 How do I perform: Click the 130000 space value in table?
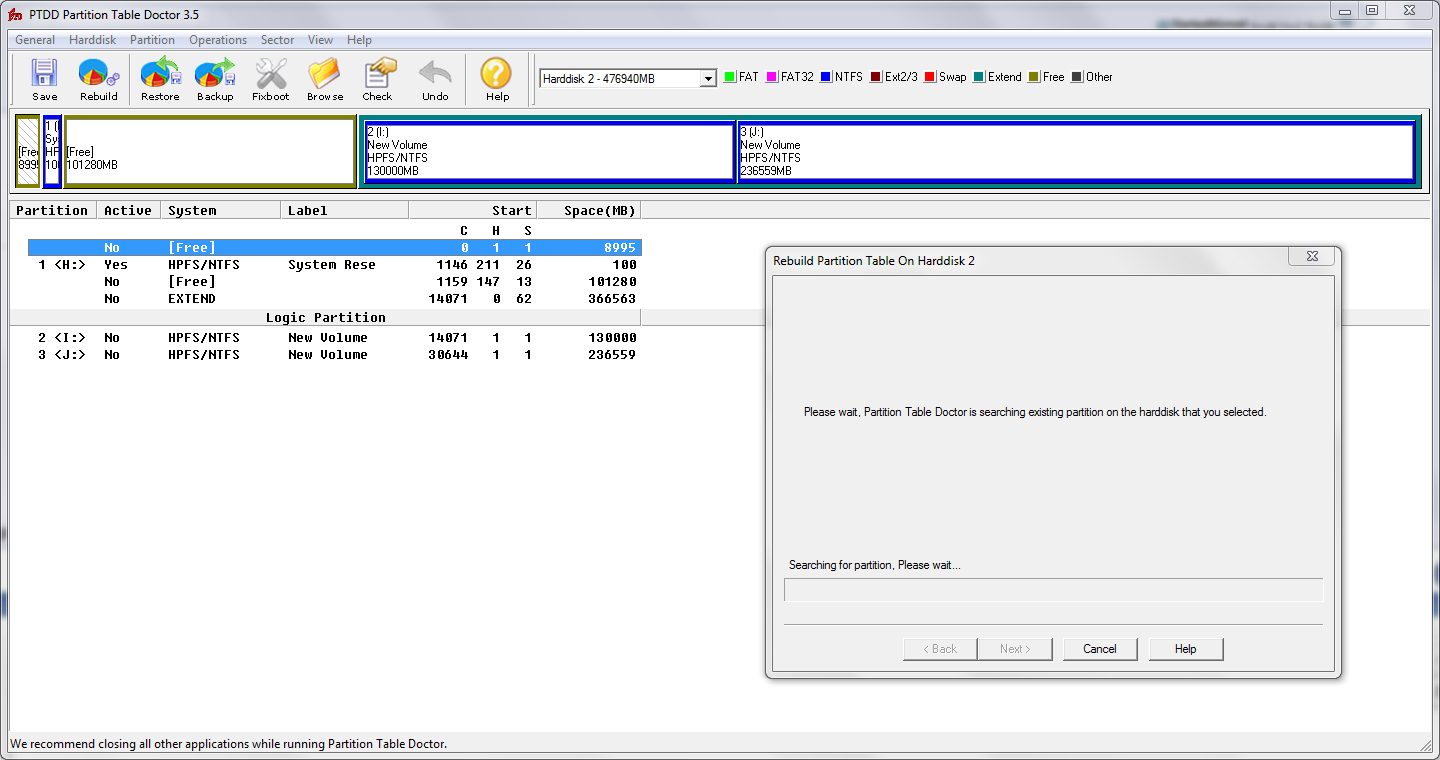[612, 338]
